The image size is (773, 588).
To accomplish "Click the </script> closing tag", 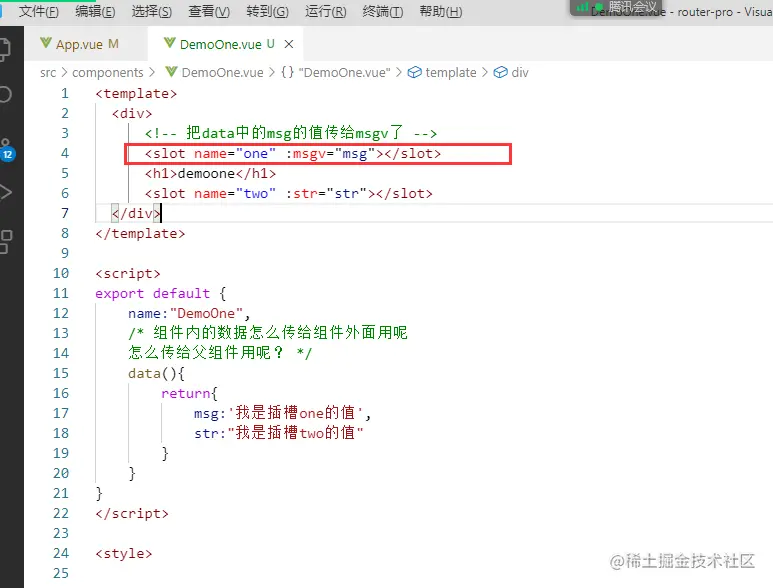I will (x=132, y=514).
